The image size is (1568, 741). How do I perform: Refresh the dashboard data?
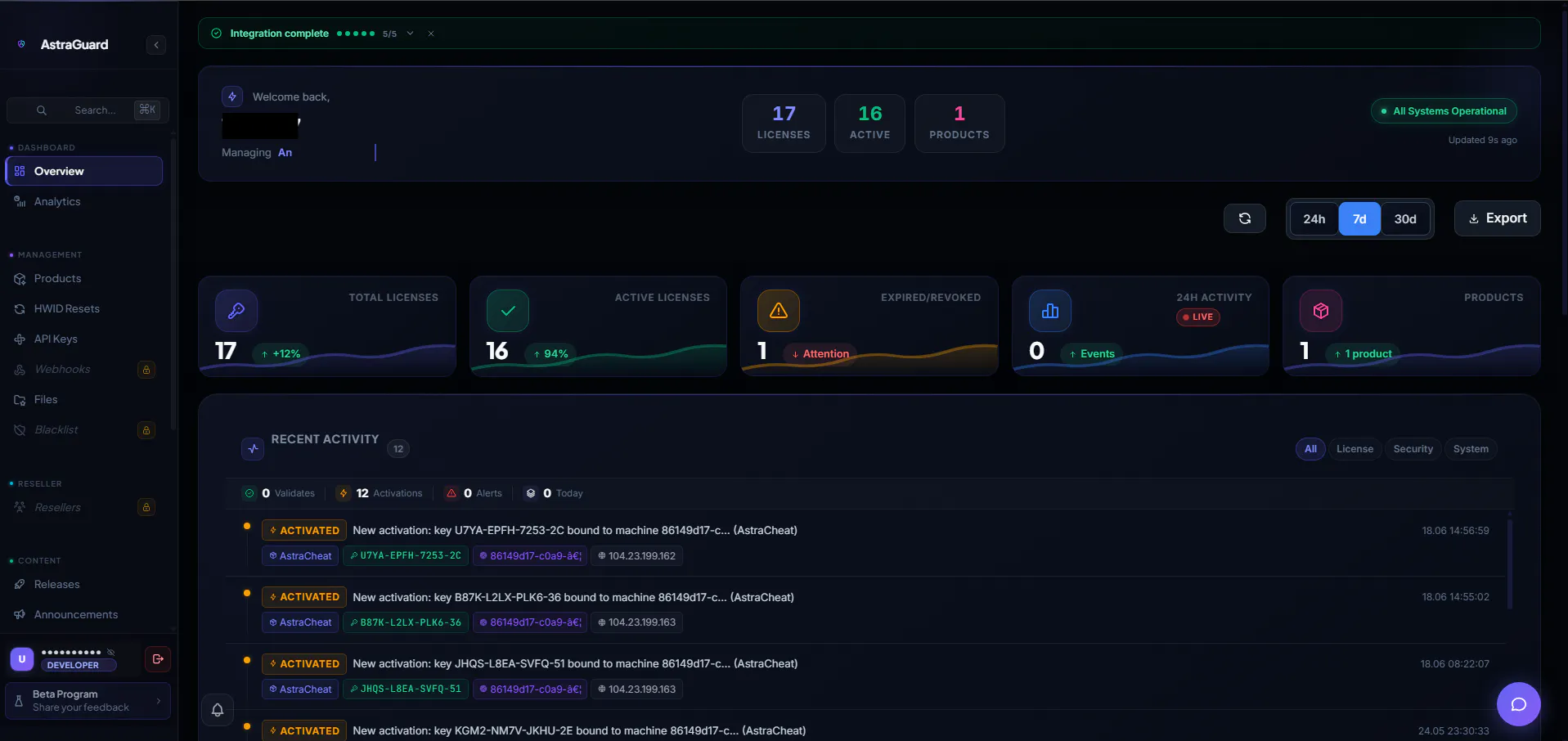tap(1245, 218)
